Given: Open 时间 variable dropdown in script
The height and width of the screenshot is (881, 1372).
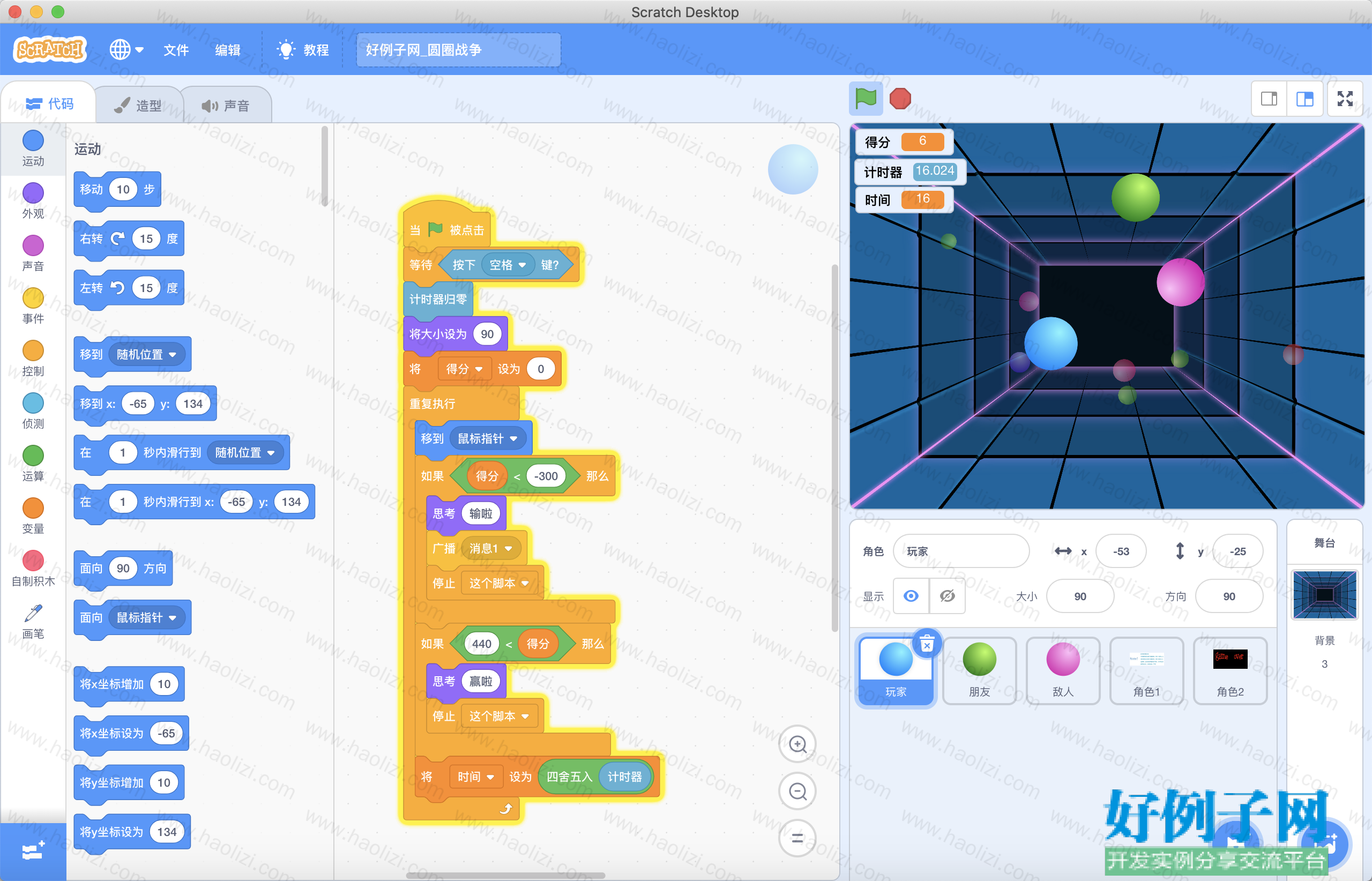Looking at the screenshot, I should coord(476,777).
